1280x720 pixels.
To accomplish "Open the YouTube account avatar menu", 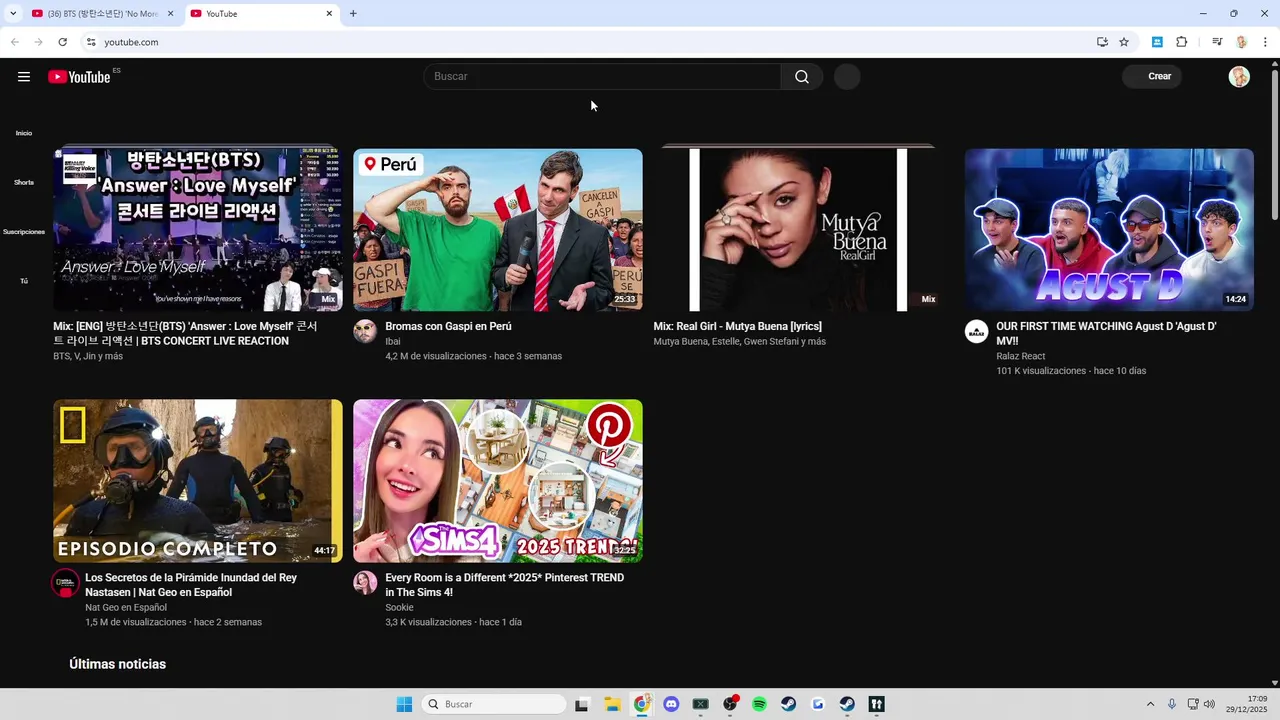I will [1239, 77].
